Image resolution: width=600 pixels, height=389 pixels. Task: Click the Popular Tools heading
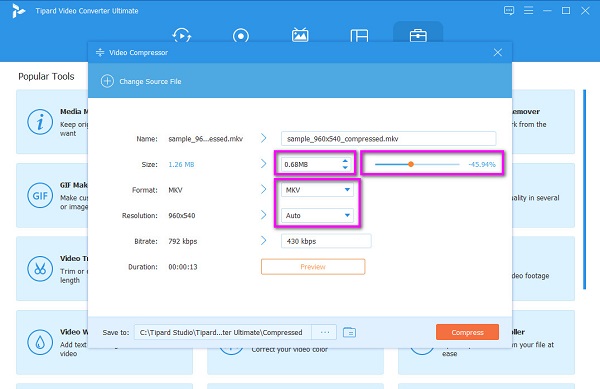tap(46, 76)
